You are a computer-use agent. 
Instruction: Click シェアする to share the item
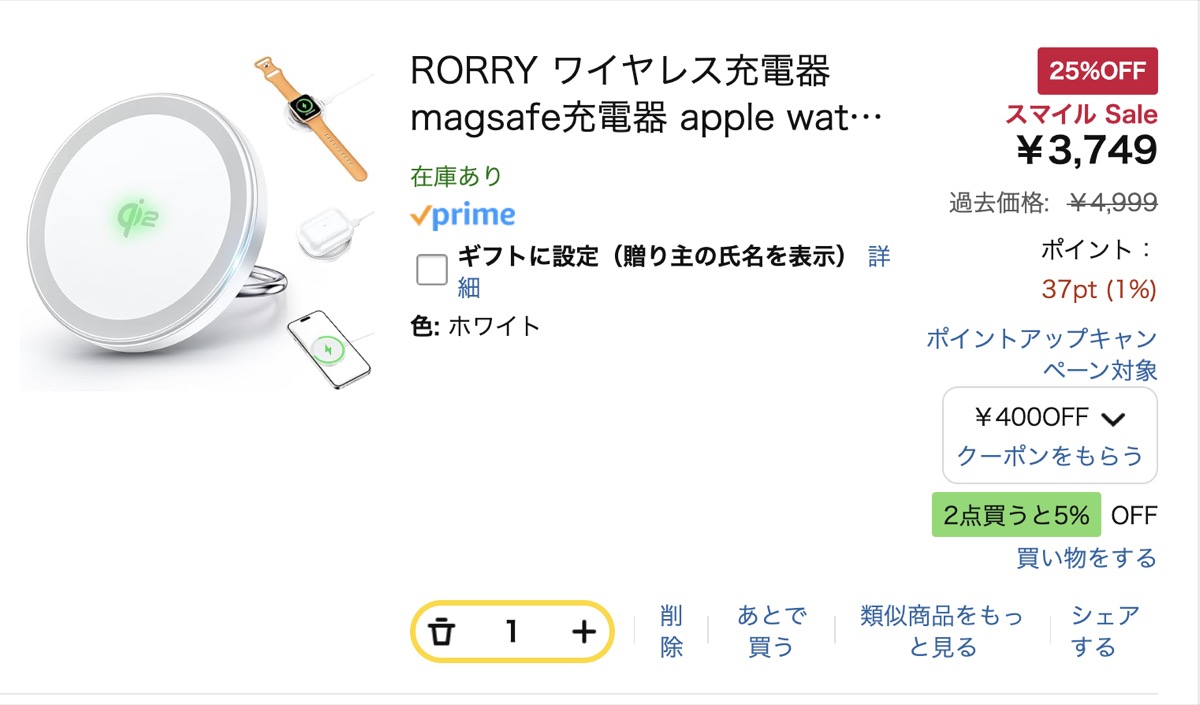point(1104,631)
